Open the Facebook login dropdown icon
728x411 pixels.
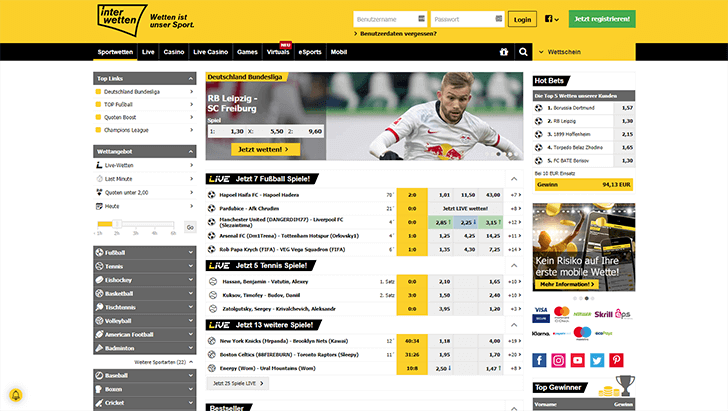click(552, 19)
